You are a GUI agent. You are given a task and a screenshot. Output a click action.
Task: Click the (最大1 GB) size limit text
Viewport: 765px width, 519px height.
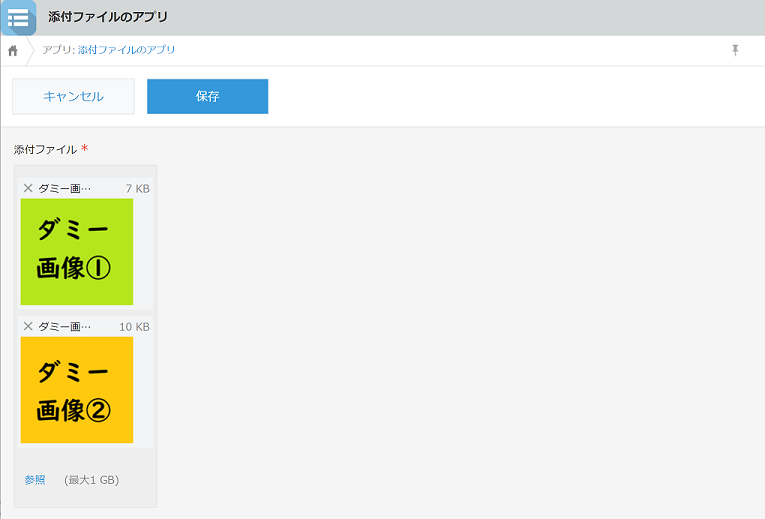pyautogui.click(x=91, y=480)
